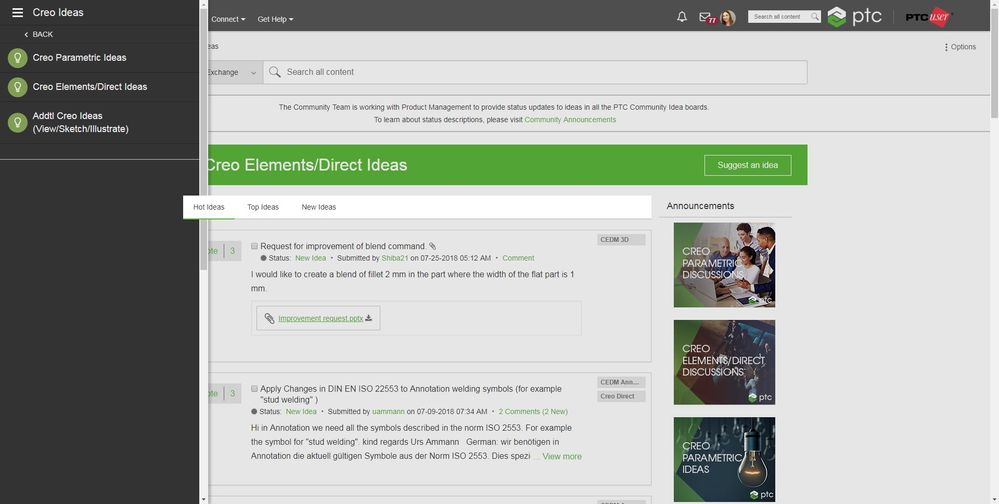Switch to the Hot Ideas tab
999x504 pixels.
coord(209,207)
